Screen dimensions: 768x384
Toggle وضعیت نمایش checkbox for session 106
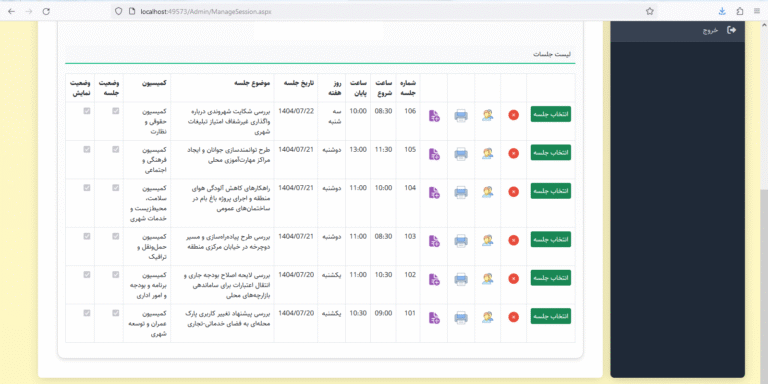[x=87, y=111]
